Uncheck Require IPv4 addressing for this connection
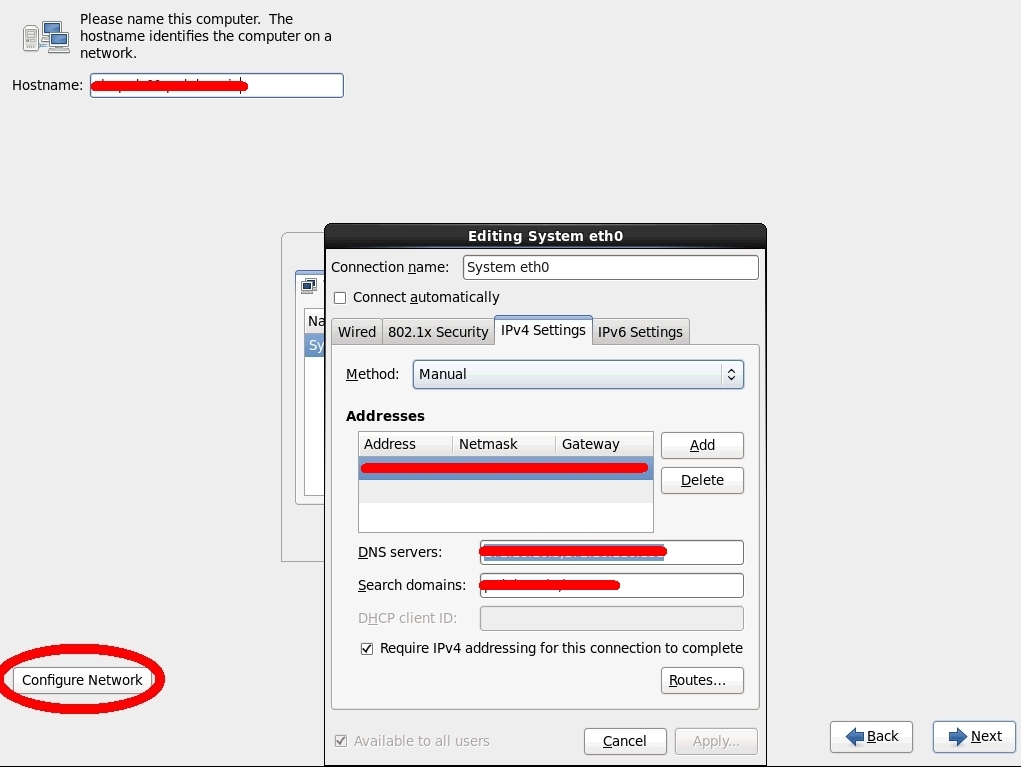The image size is (1021, 767). [367, 649]
